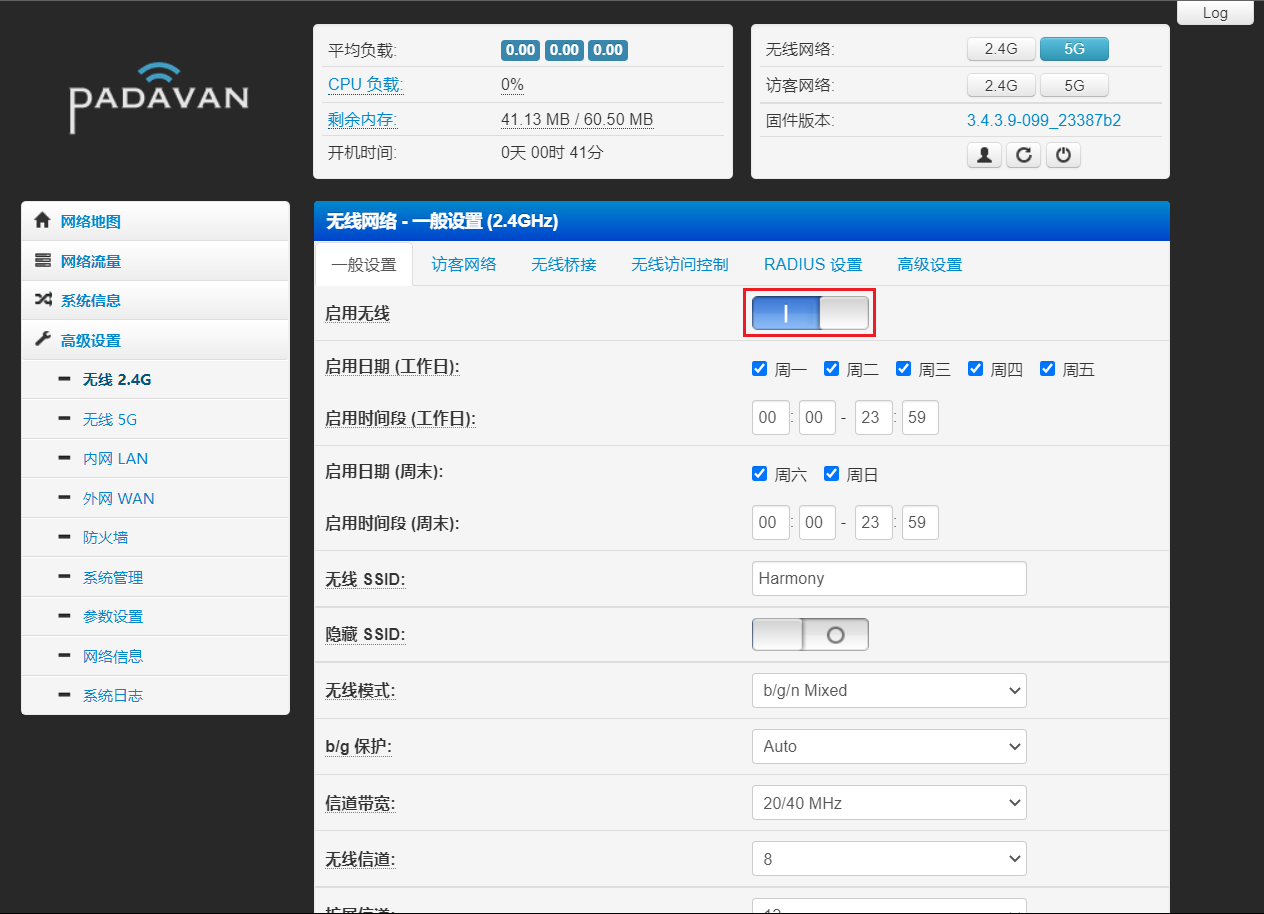Open 系统信息 with the shuffle icon

point(90,300)
